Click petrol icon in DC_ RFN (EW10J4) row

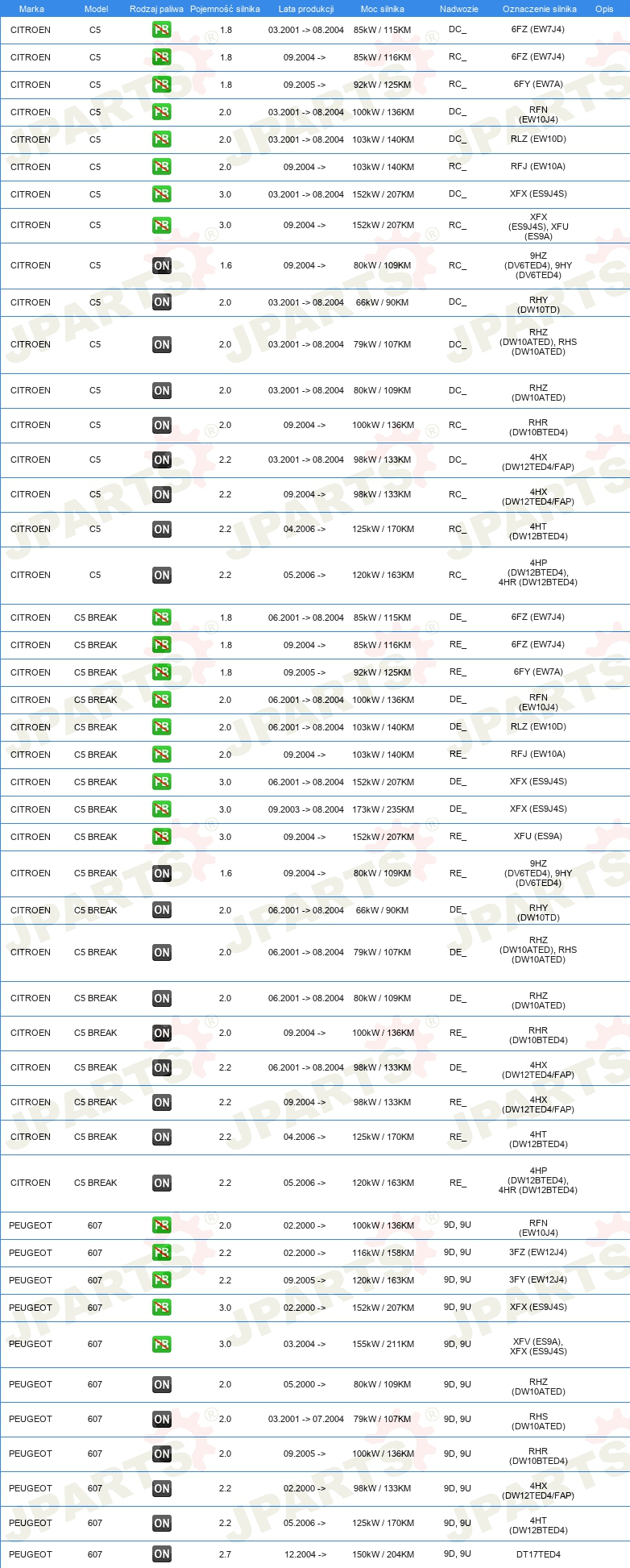pyautogui.click(x=161, y=112)
